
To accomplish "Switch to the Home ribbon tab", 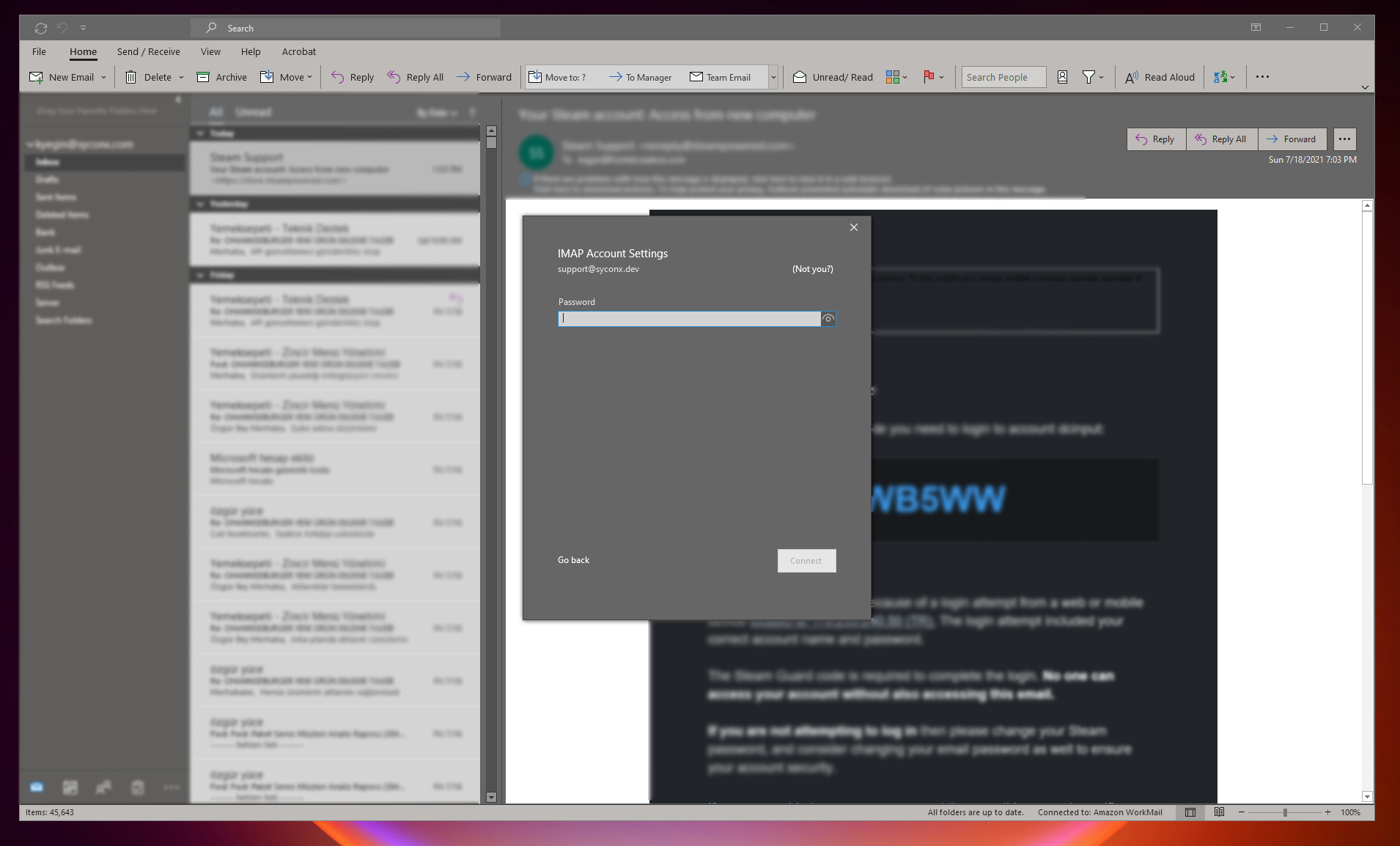I will (83, 51).
